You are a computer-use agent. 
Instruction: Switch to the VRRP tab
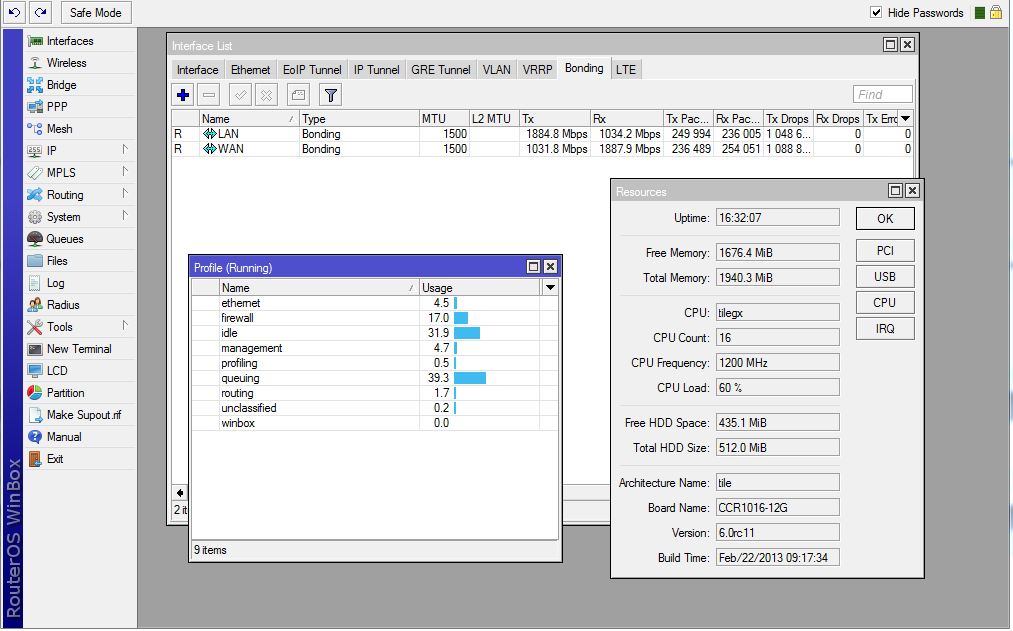(x=538, y=70)
